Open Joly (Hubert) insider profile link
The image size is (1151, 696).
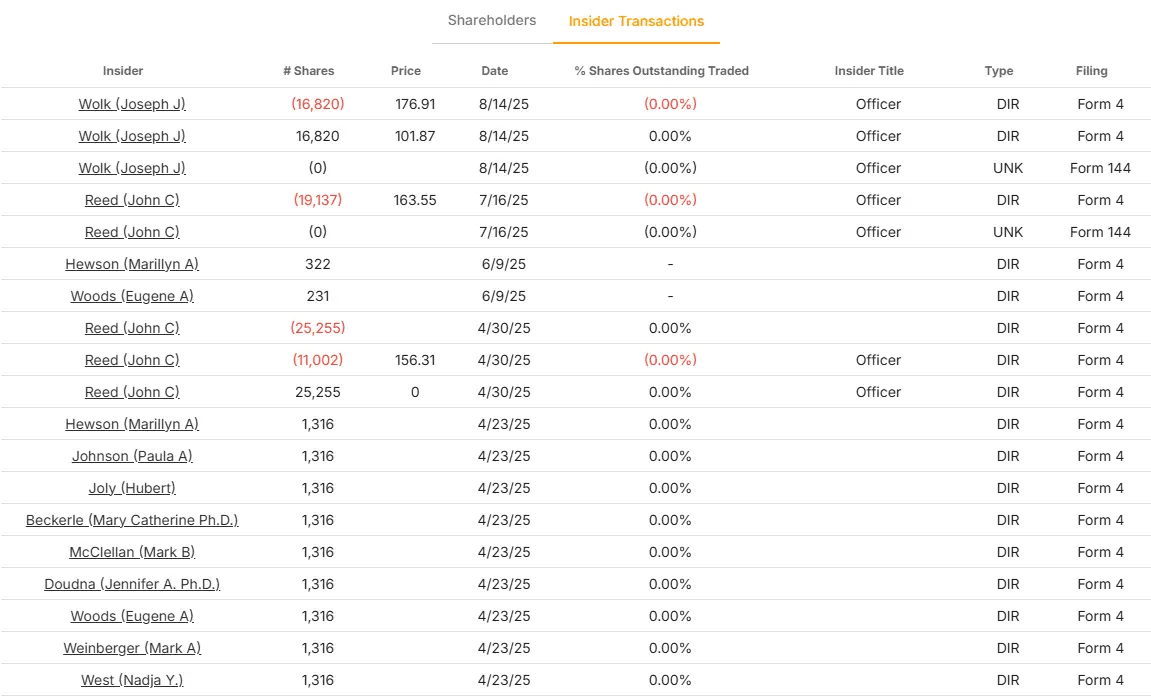[x=132, y=488]
